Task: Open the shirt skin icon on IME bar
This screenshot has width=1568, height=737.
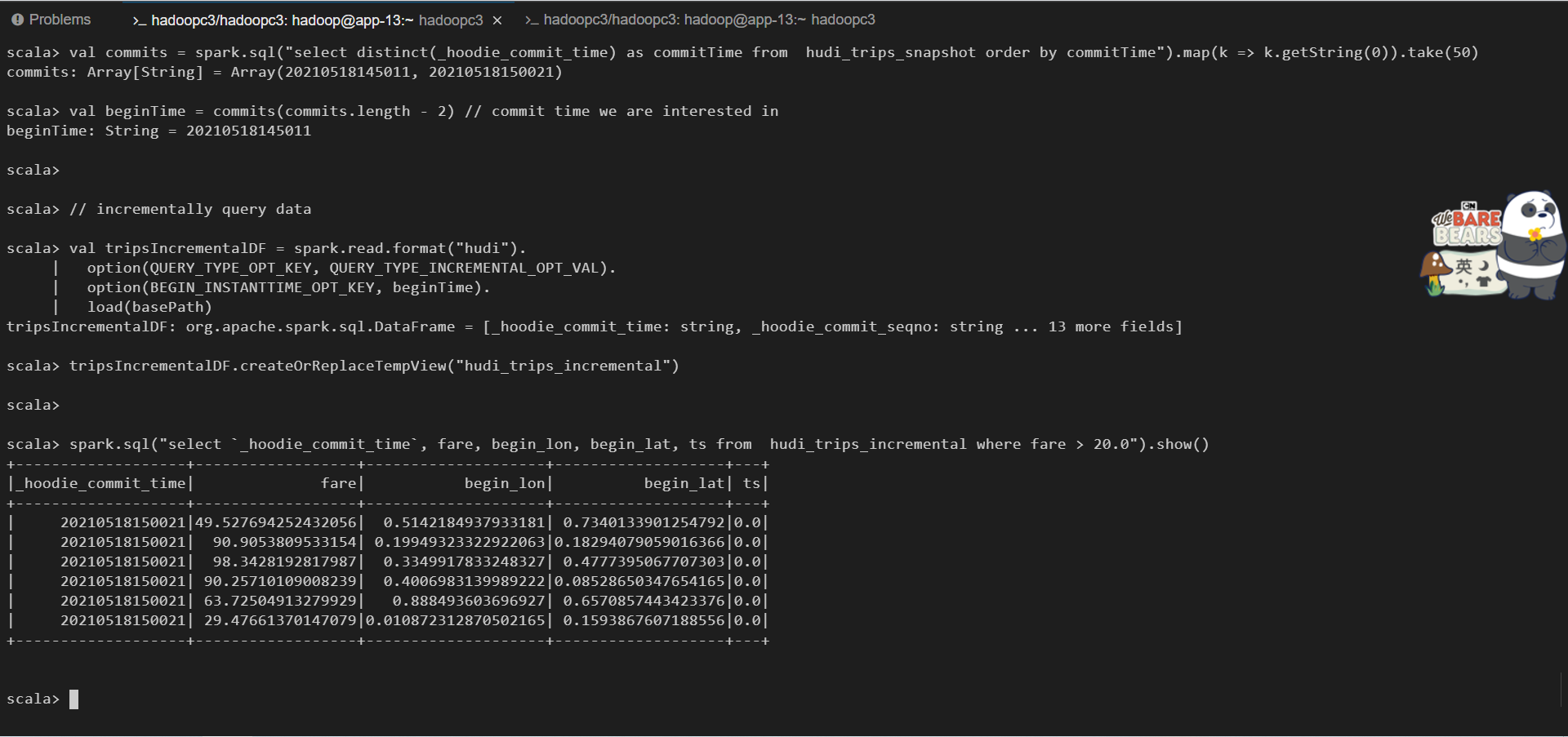Action: 1483,282
